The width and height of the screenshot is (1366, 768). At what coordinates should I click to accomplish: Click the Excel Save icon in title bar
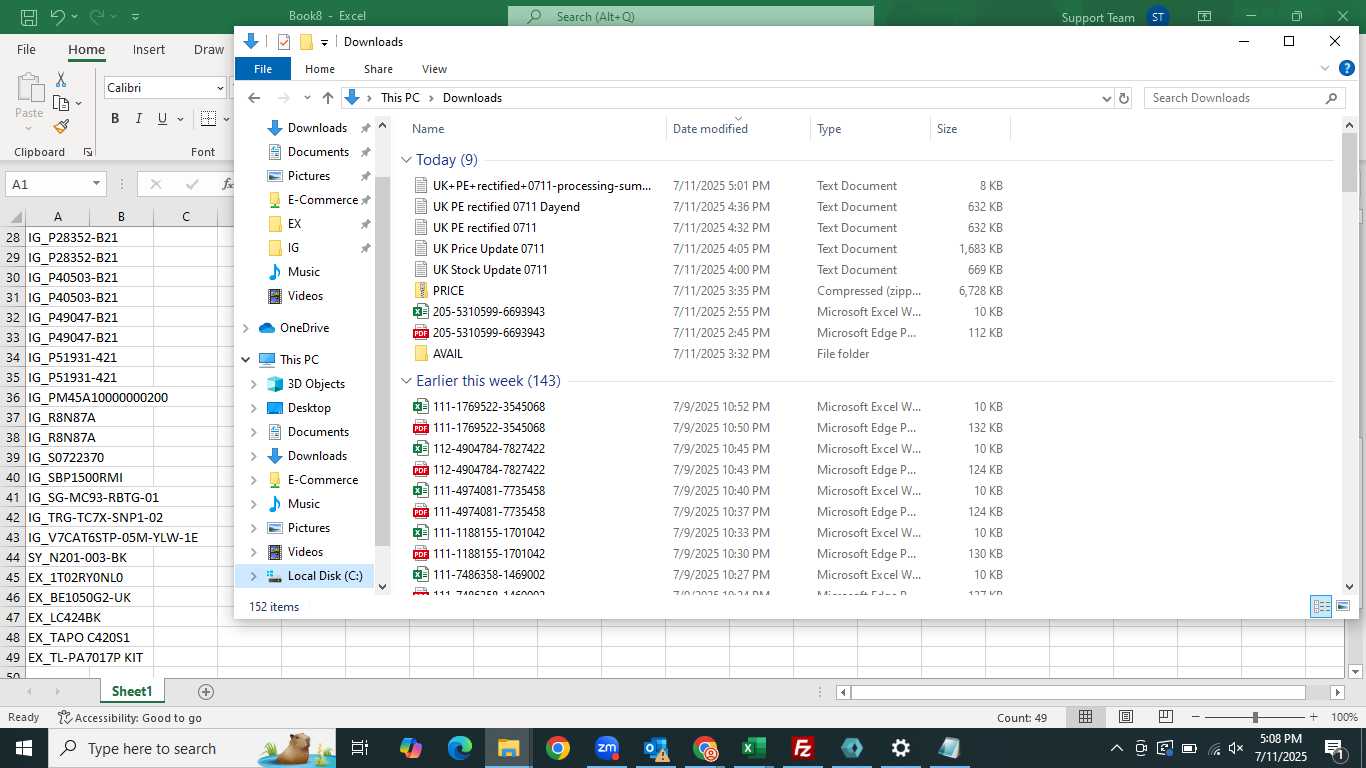29,17
